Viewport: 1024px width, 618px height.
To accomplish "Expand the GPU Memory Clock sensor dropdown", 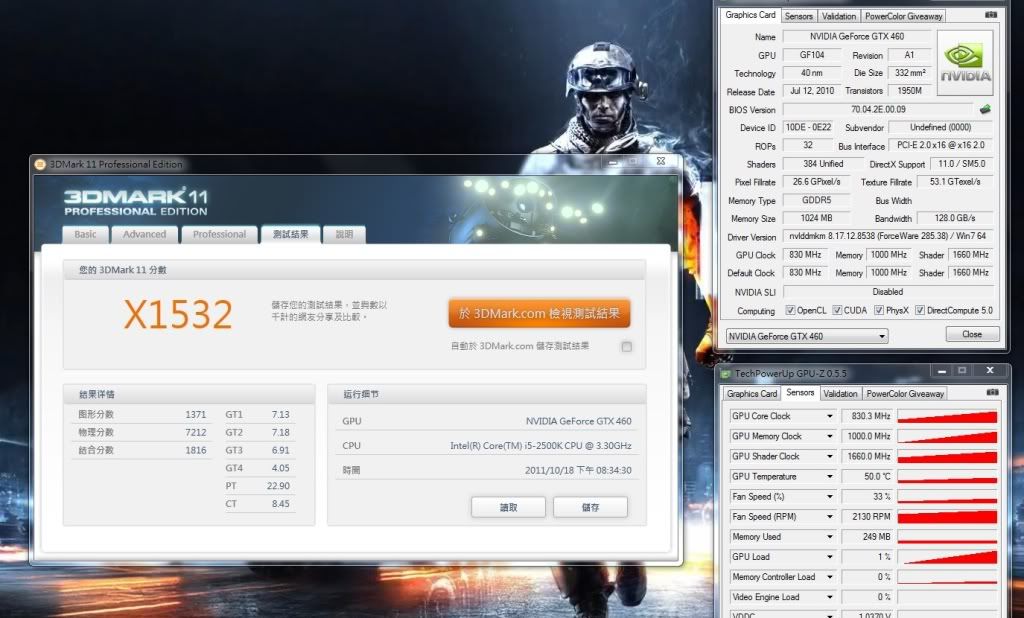I will (830, 436).
